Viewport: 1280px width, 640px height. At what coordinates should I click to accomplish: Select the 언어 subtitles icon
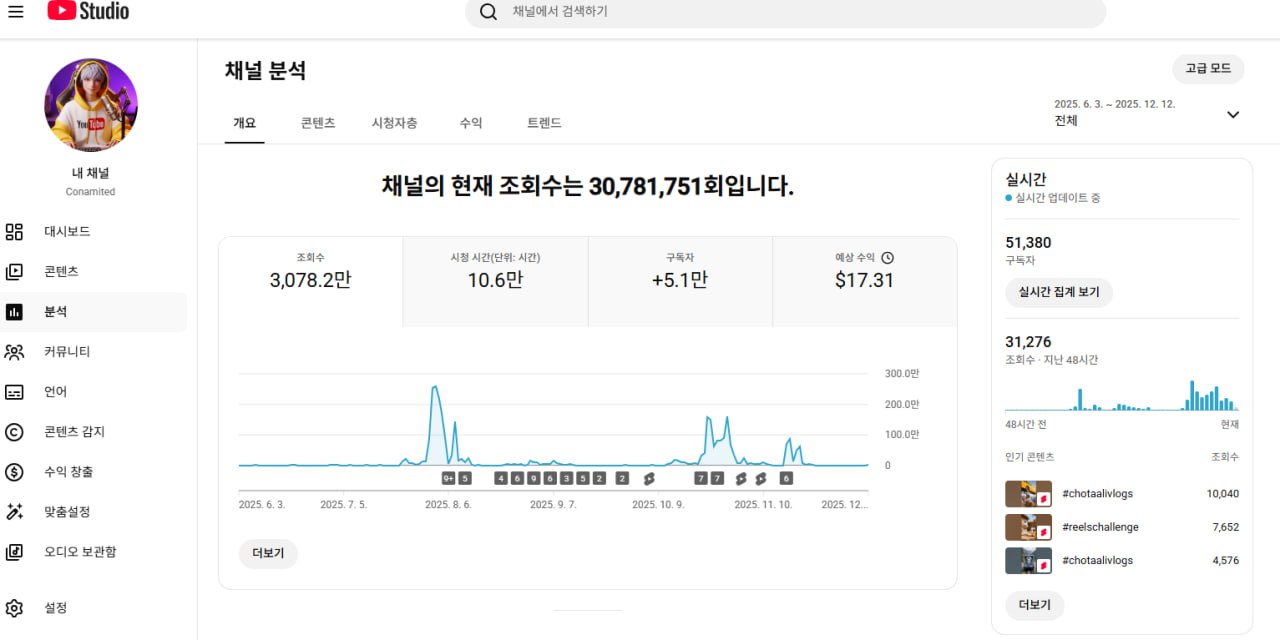(x=14, y=392)
